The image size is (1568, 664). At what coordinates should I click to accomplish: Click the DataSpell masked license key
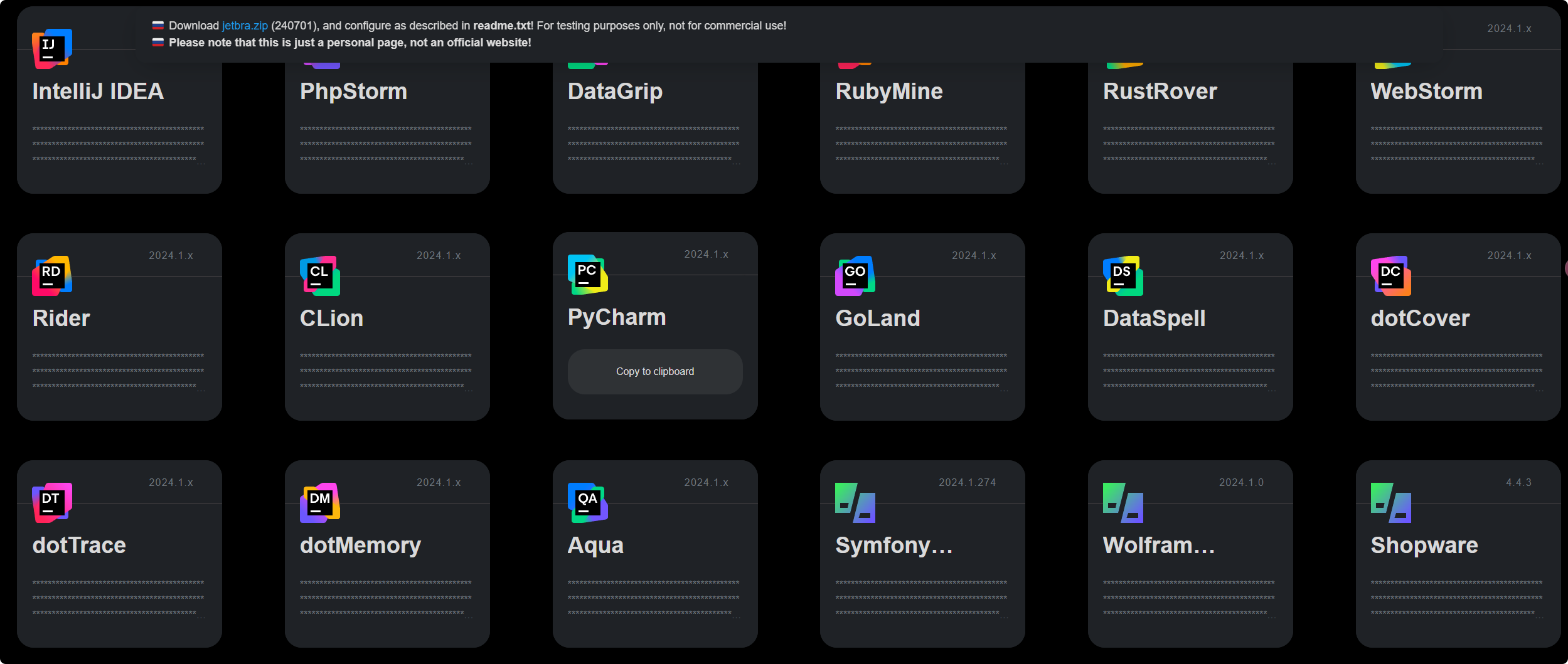click(x=1190, y=371)
